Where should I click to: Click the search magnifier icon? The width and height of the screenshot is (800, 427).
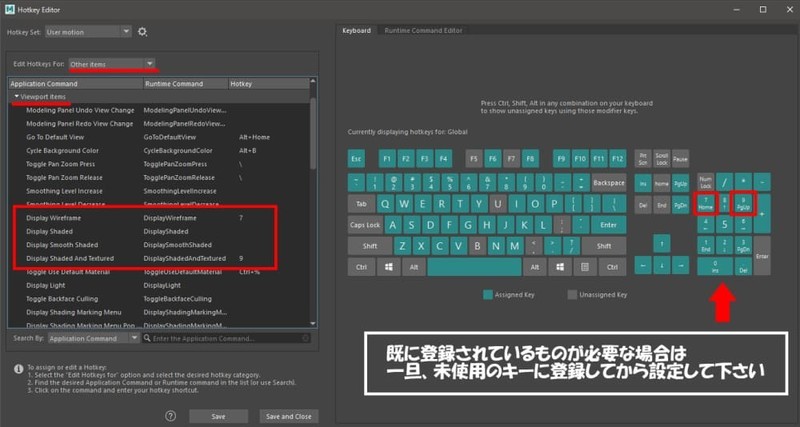[147, 338]
